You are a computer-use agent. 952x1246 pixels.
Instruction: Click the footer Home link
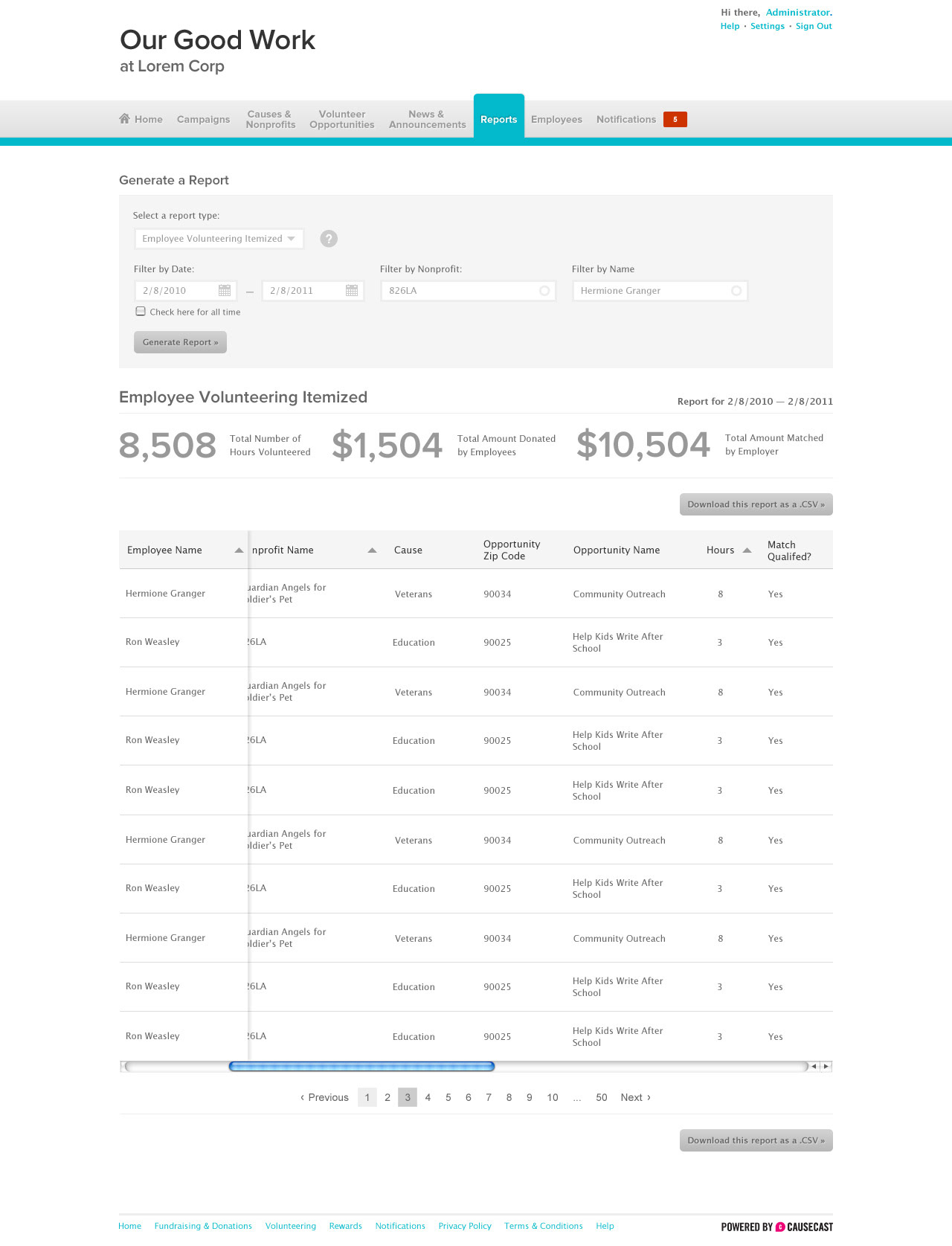point(129,1226)
